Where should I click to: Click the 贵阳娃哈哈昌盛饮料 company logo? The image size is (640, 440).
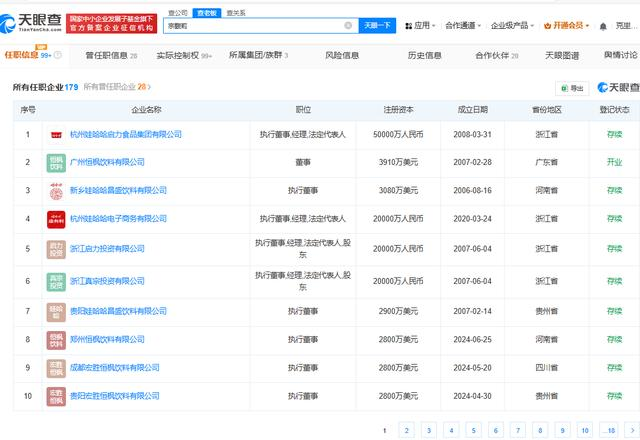coord(56,311)
